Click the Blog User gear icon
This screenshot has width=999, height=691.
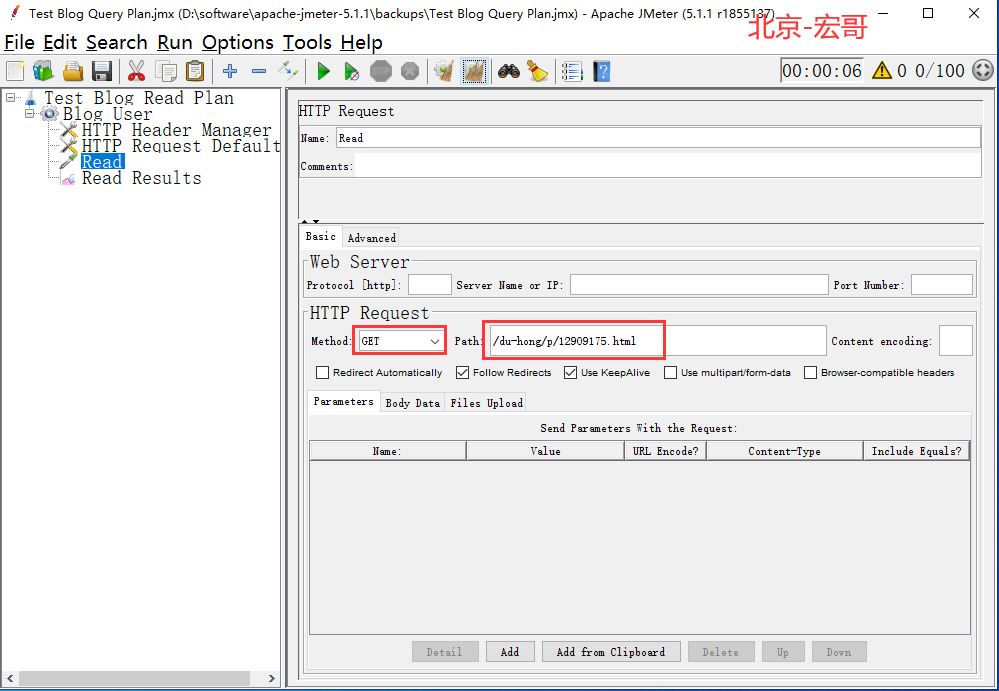50,114
